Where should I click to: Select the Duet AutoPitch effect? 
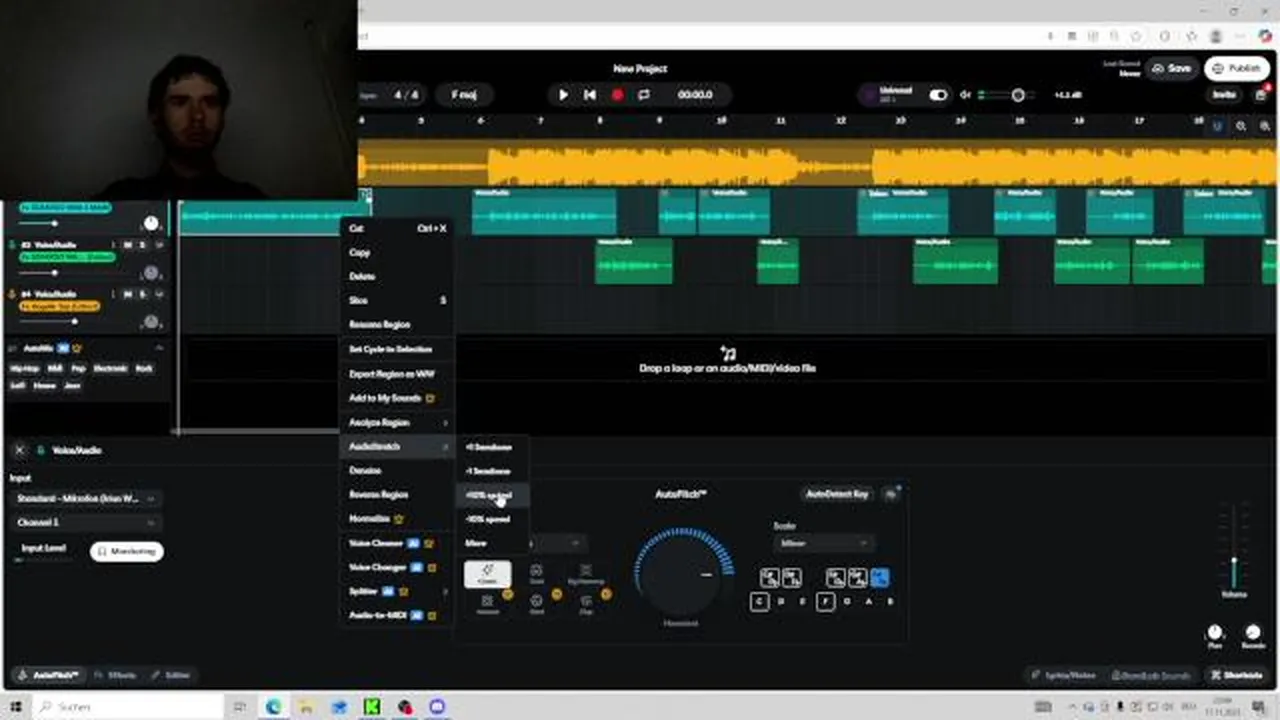coord(537,573)
